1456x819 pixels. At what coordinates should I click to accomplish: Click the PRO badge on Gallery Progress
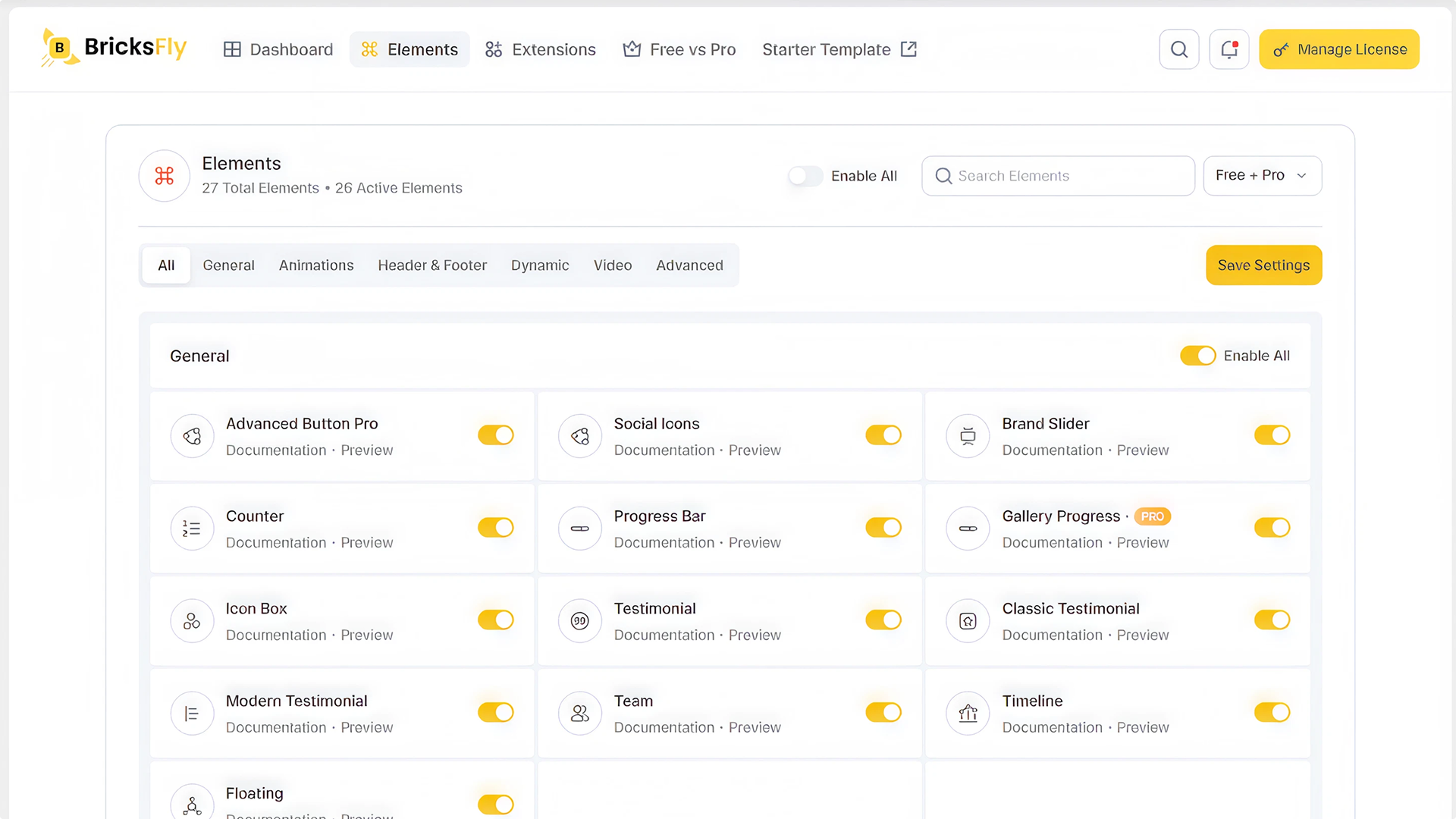(1152, 516)
